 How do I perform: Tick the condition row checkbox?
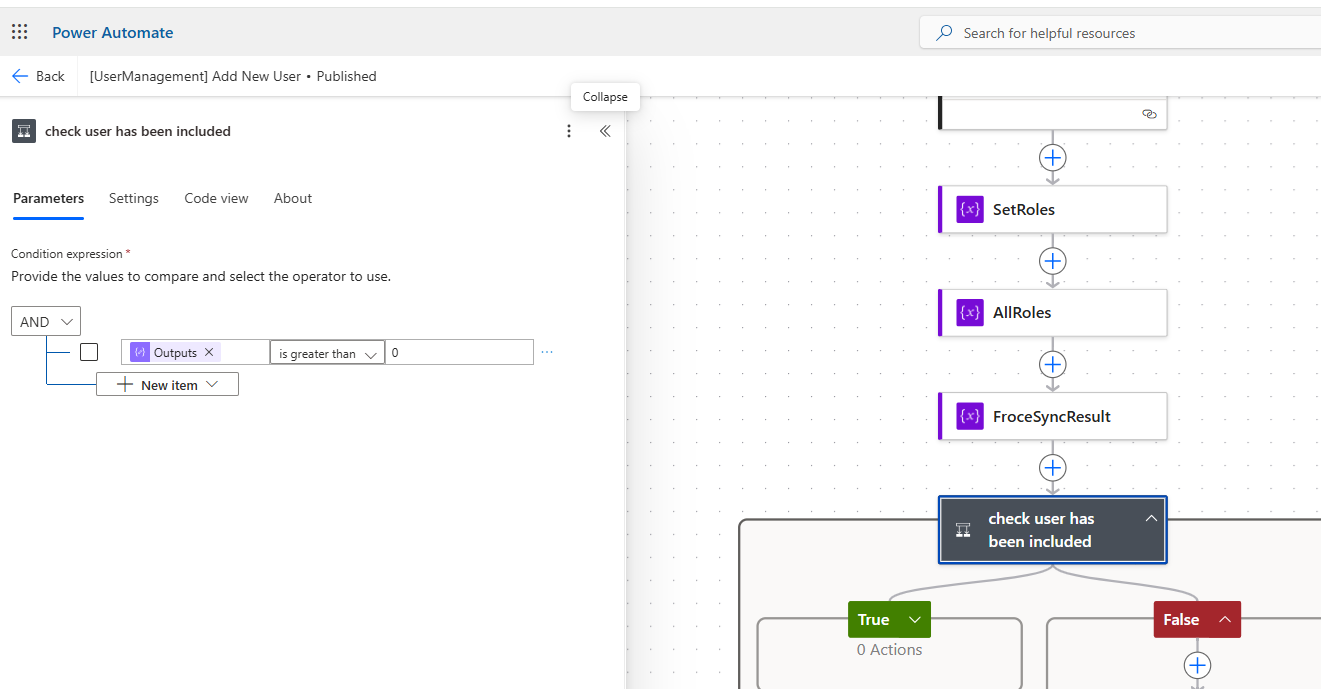[x=89, y=352]
